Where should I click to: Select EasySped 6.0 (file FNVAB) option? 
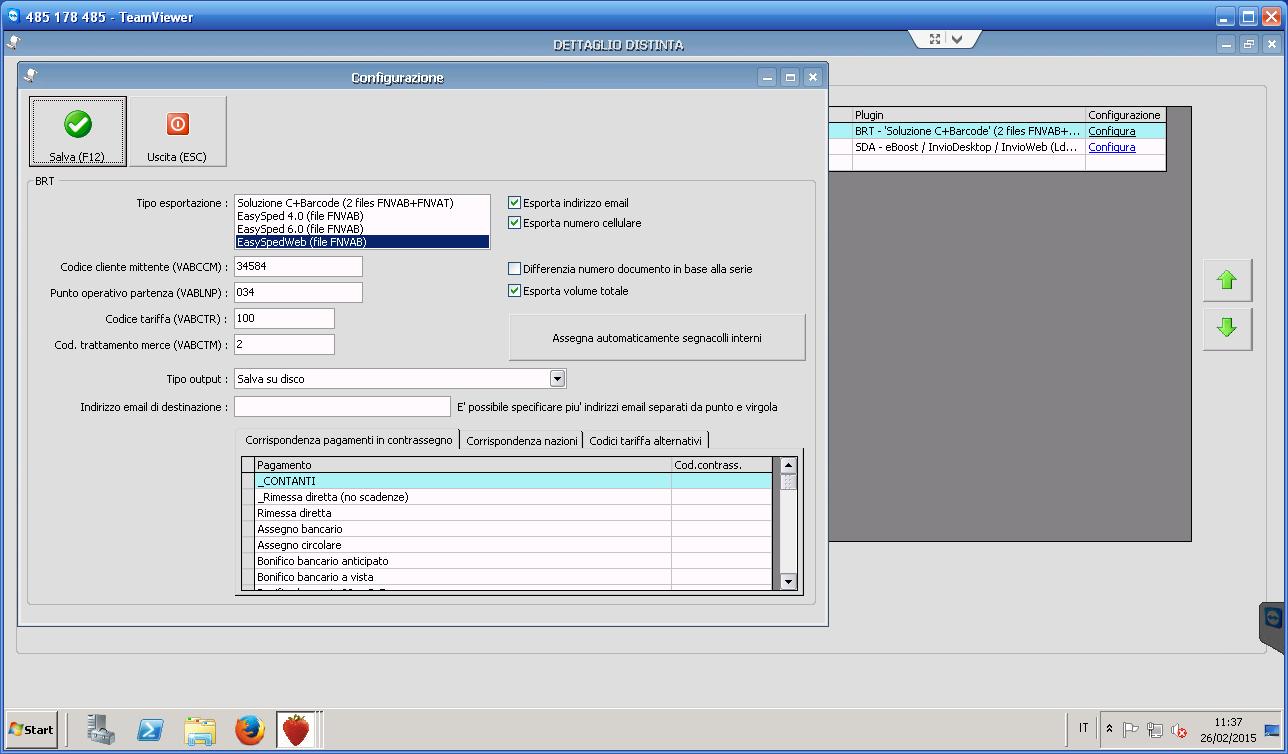(x=362, y=229)
